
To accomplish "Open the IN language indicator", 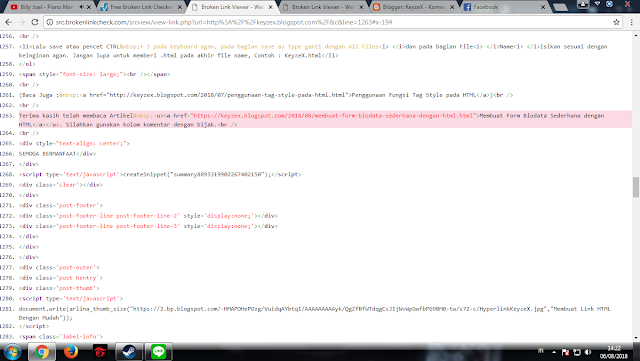I will [541, 351].
